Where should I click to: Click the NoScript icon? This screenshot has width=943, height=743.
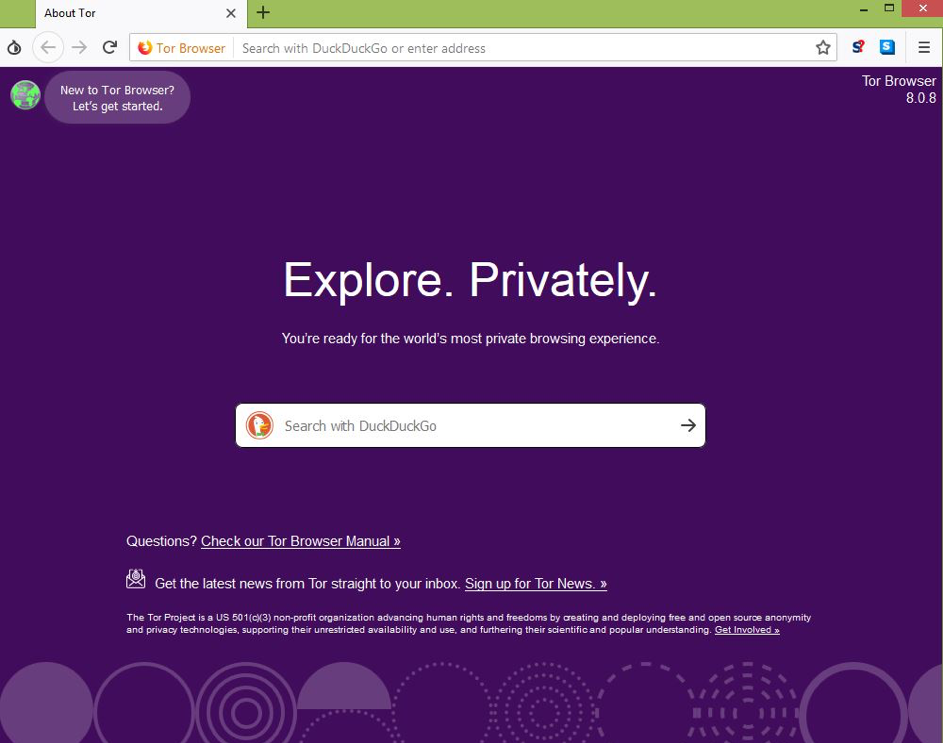tap(858, 46)
